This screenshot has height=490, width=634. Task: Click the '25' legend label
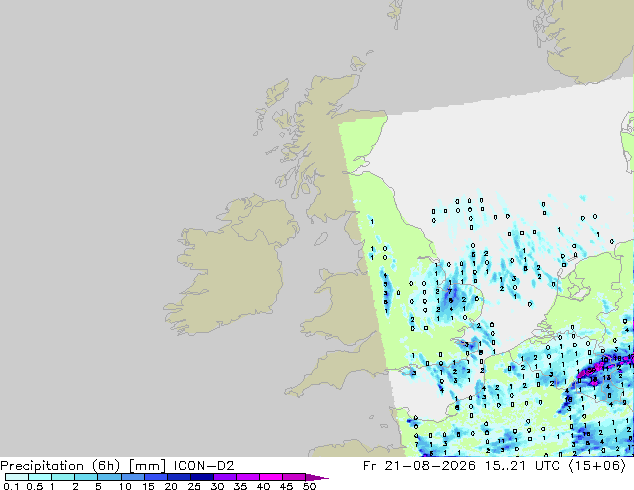click(194, 486)
